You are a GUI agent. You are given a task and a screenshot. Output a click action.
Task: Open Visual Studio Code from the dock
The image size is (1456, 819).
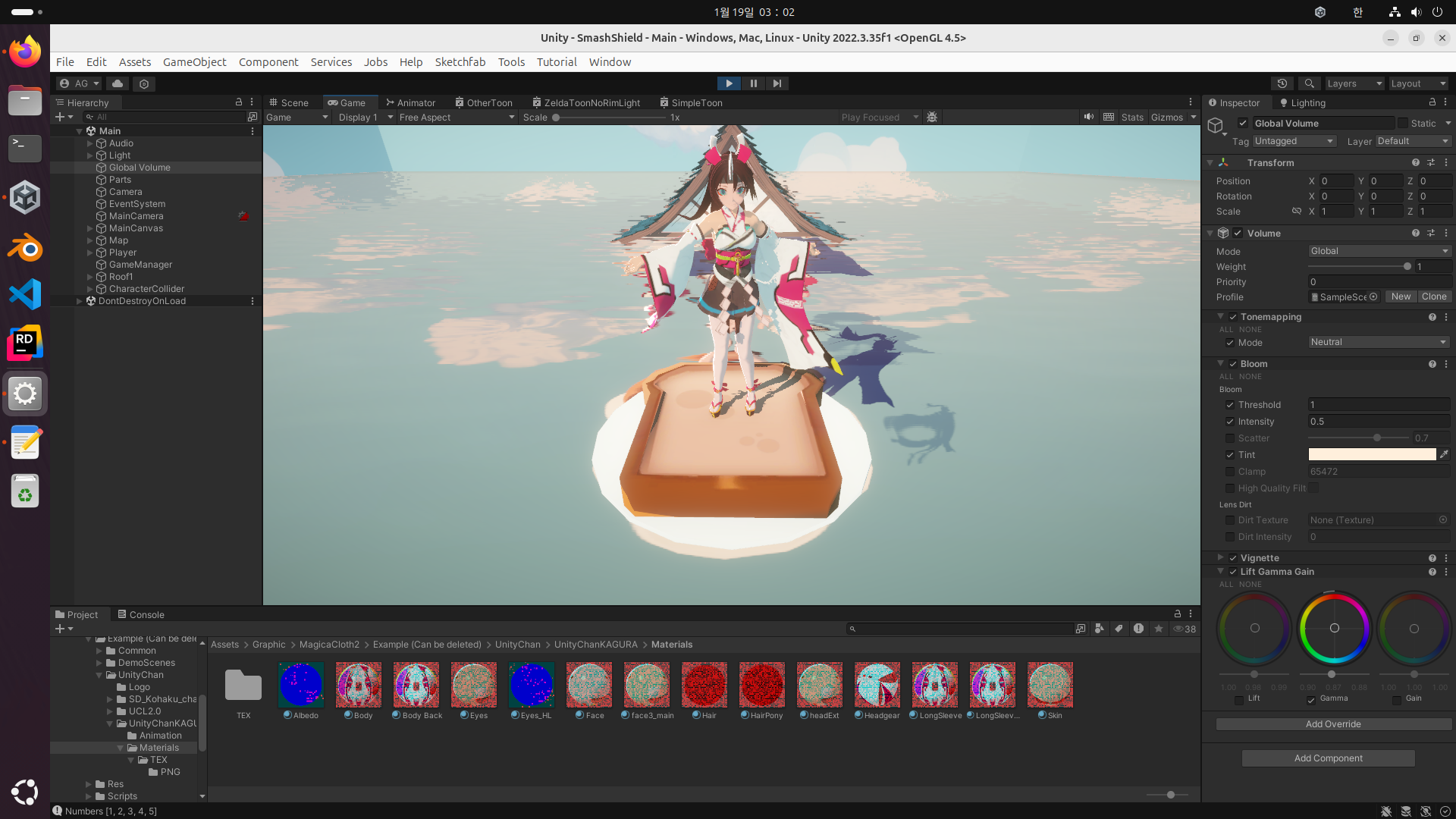tap(25, 295)
